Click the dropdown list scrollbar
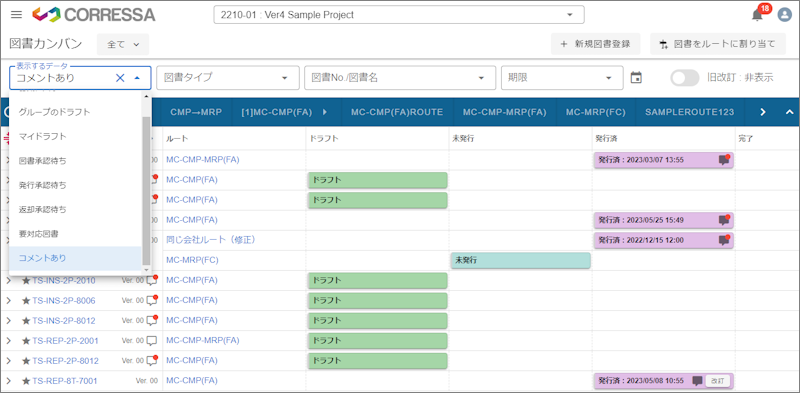Image resolution: width=800 pixels, height=393 pixels. (146, 190)
